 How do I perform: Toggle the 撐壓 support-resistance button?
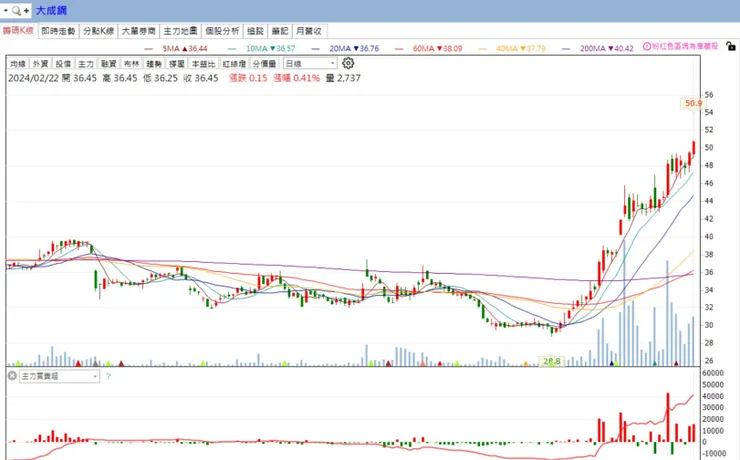click(177, 64)
